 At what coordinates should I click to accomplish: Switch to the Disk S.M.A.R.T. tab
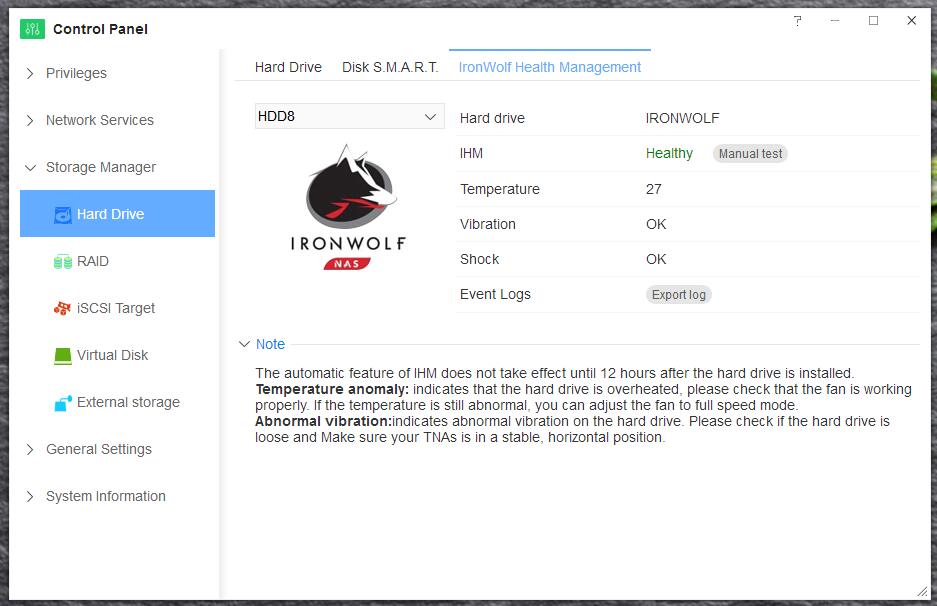[390, 67]
